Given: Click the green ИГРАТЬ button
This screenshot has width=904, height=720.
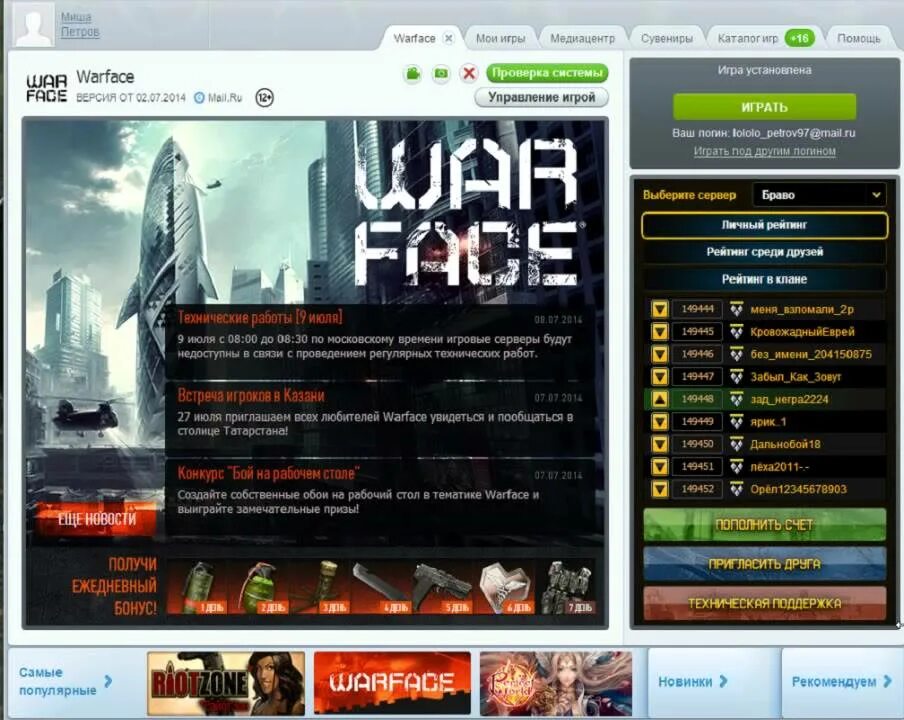Looking at the screenshot, I should coord(764,107).
